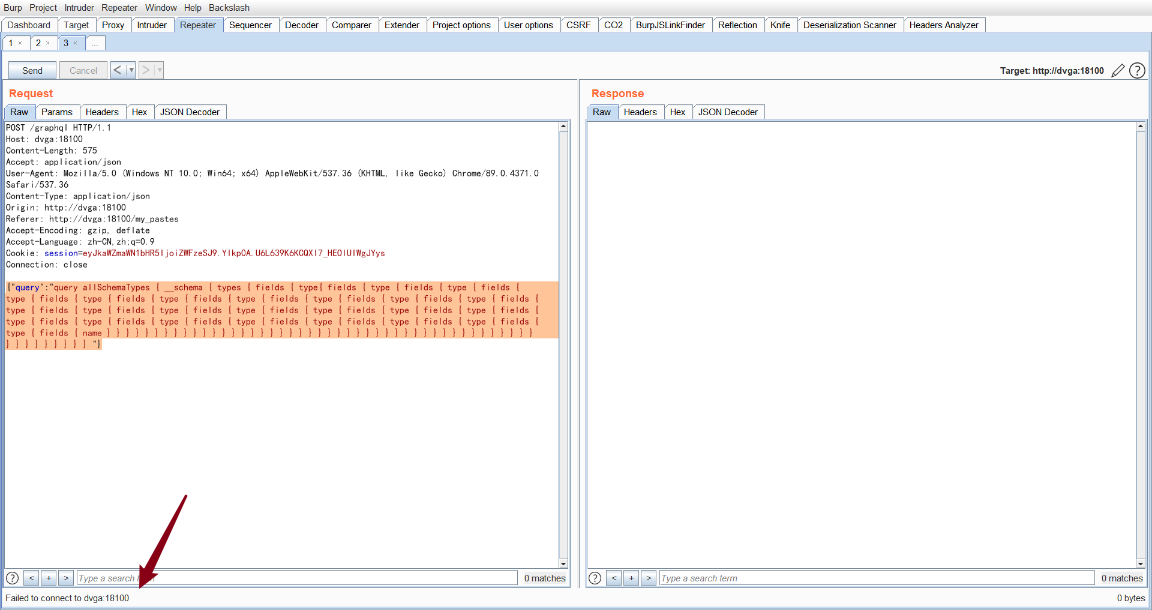Screen dimensions: 1152x610
Task: Open the Headers Analyzer tab
Action: click(x=944, y=25)
